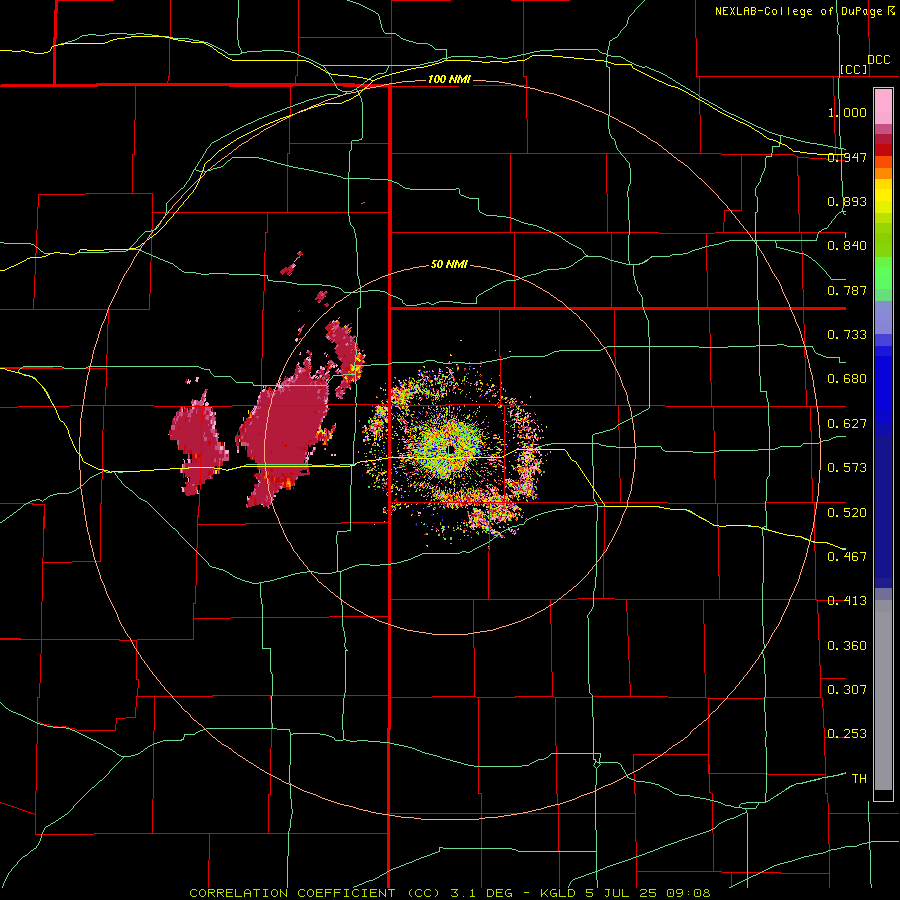Click the 0.253 color scale label
This screenshot has width=900, height=900.
(x=847, y=734)
